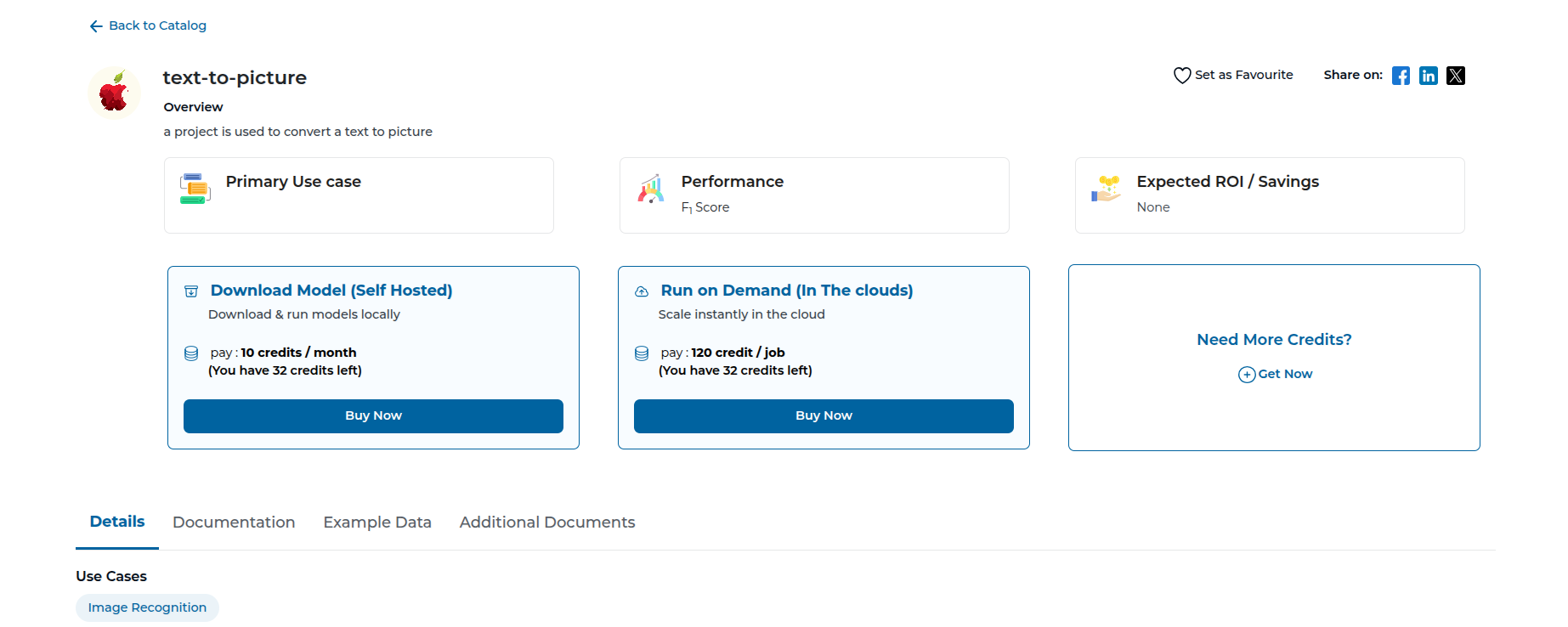
Task: Click the Share on: label
Action: pos(1353,75)
